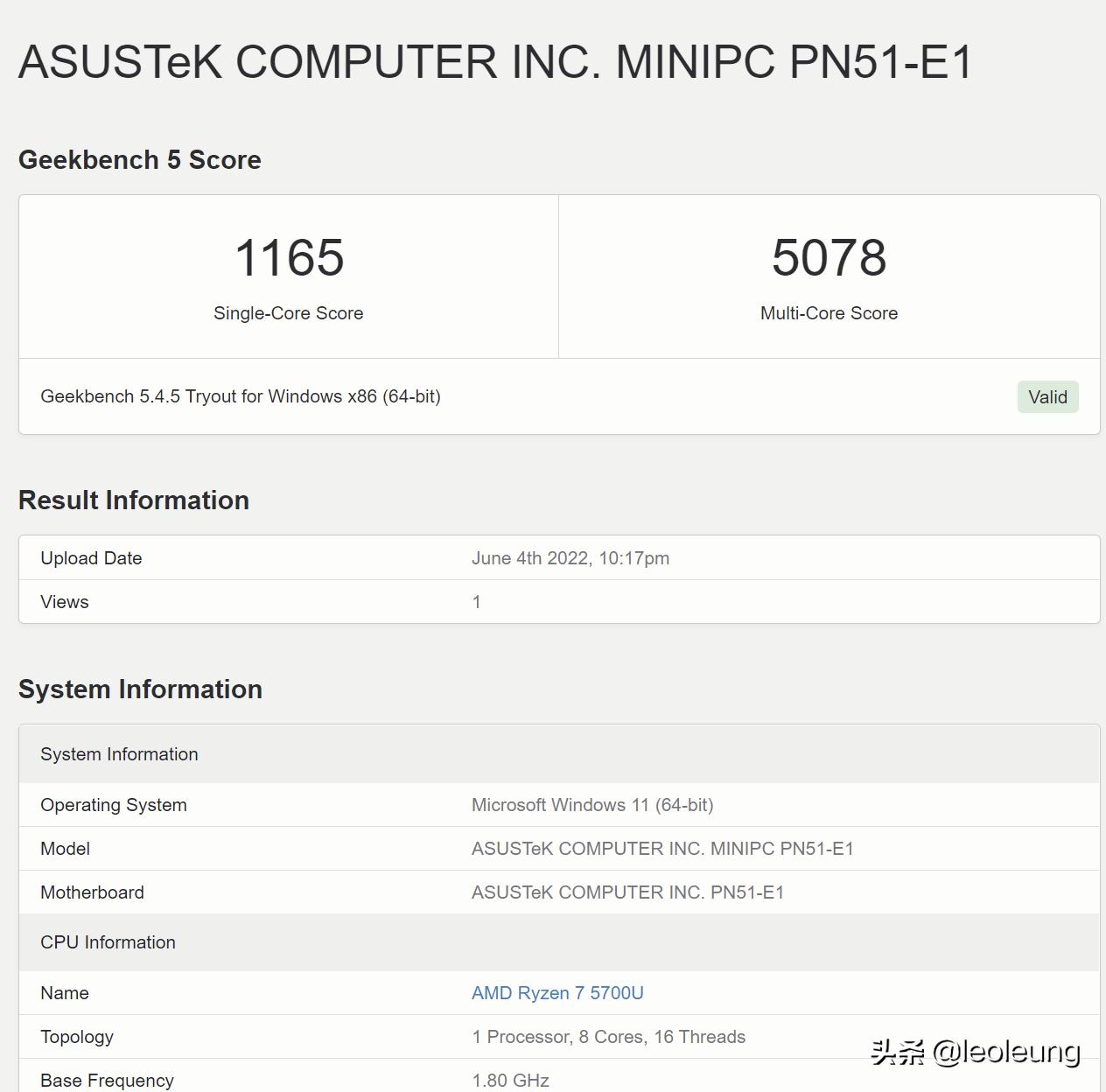Screen dimensions: 1106x1092
Task: Click the Valid badge
Action: pyautogui.click(x=1047, y=396)
